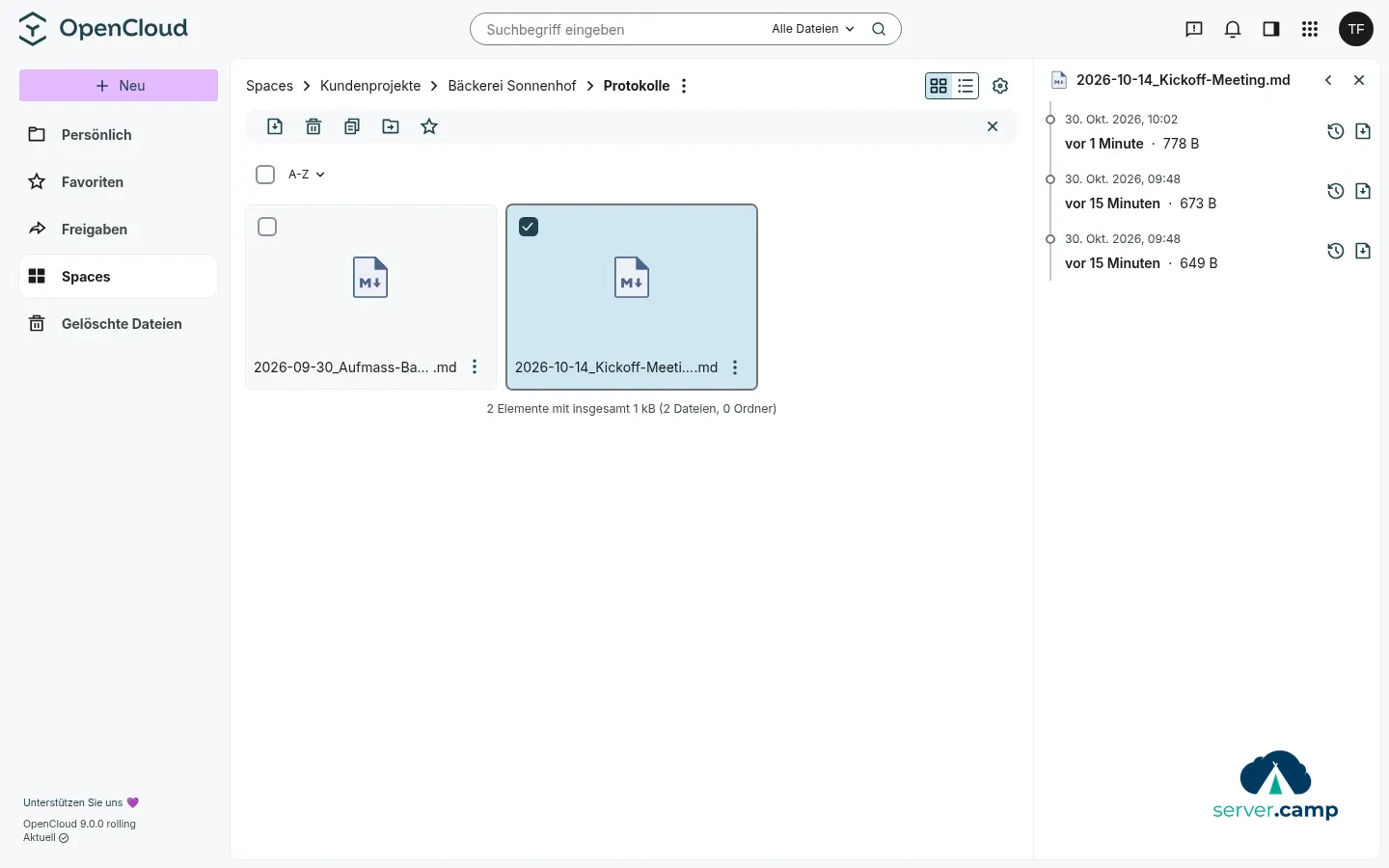Click the copy icon in the actions toolbar
Viewport: 1389px width, 868px height.
pyautogui.click(x=352, y=126)
